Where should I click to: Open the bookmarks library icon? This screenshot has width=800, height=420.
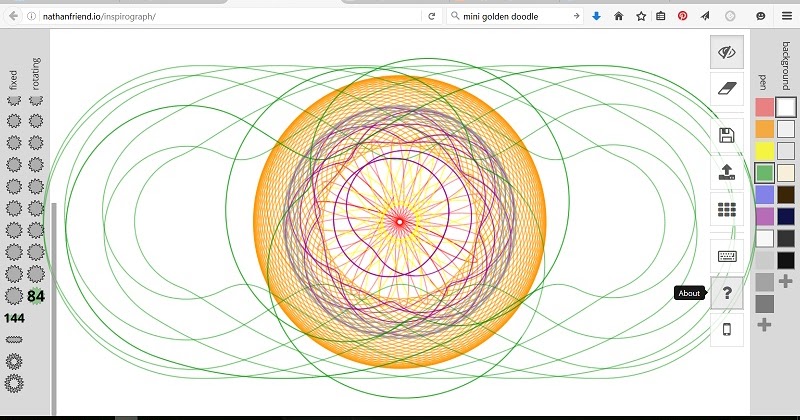660,16
